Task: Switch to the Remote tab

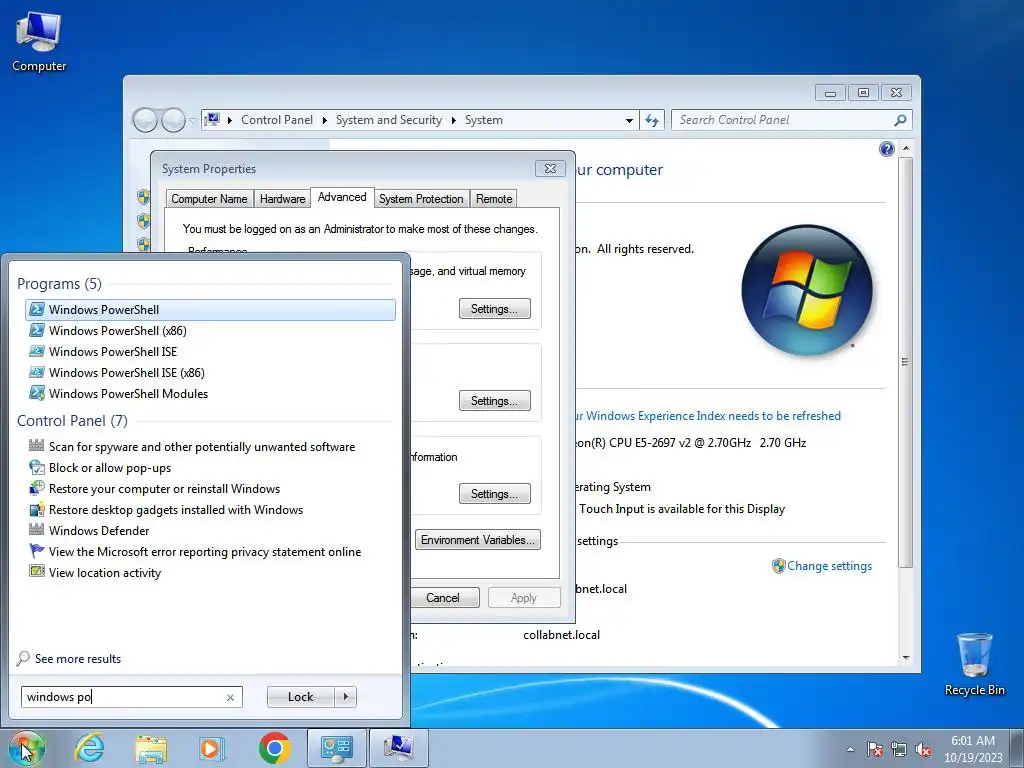Action: click(494, 199)
